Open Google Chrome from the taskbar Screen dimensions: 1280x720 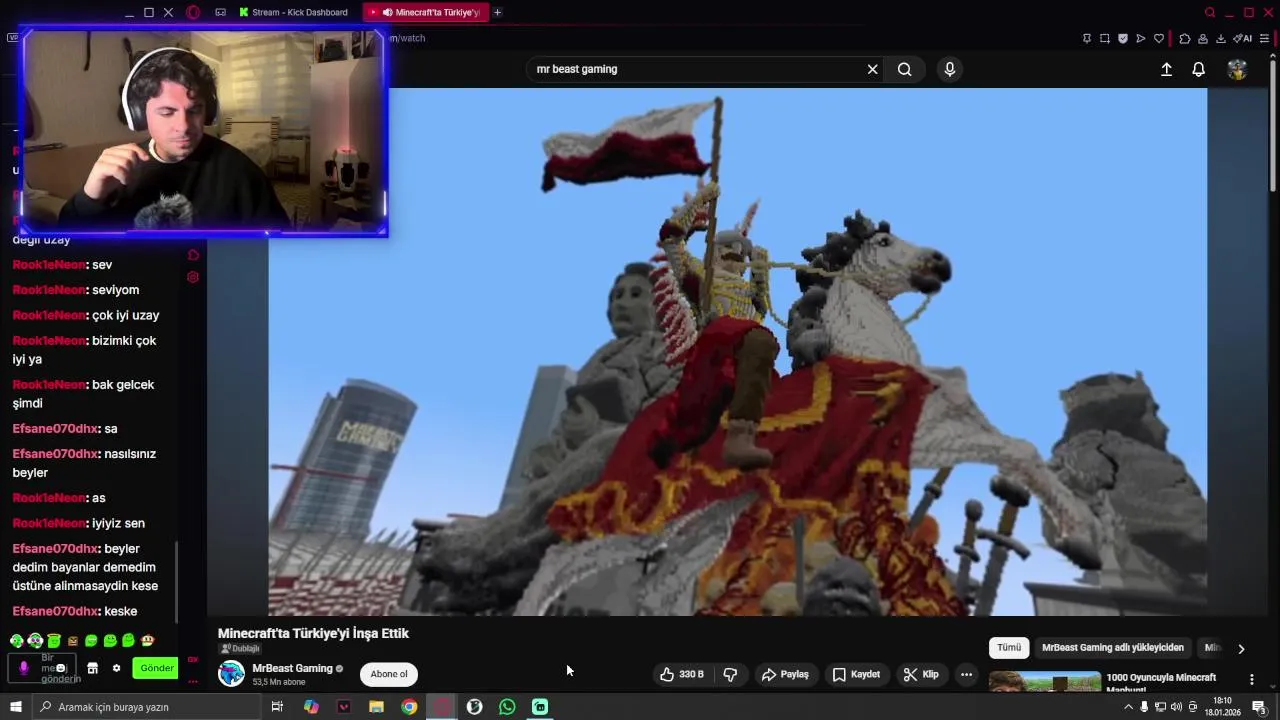coord(409,707)
